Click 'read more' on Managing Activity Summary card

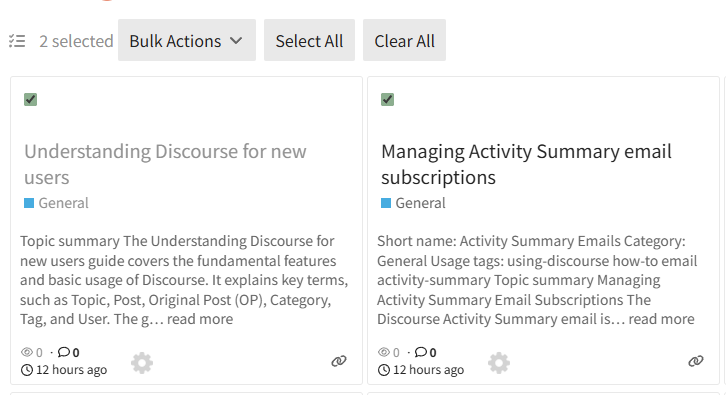tap(661, 319)
